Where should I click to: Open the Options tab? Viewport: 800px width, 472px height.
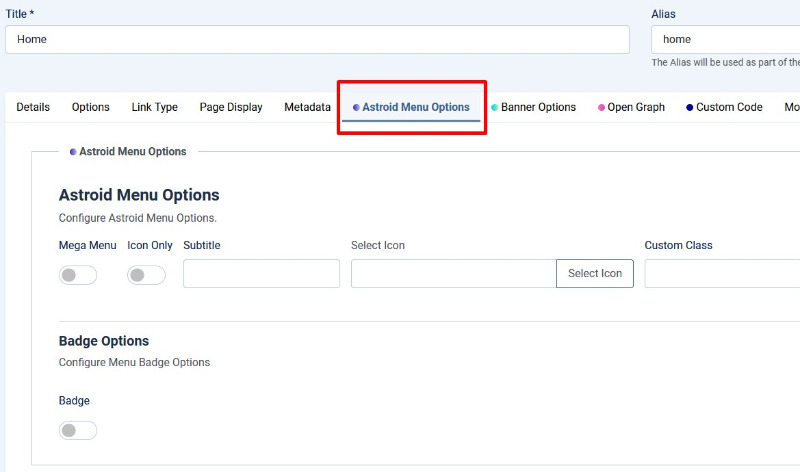coord(91,107)
